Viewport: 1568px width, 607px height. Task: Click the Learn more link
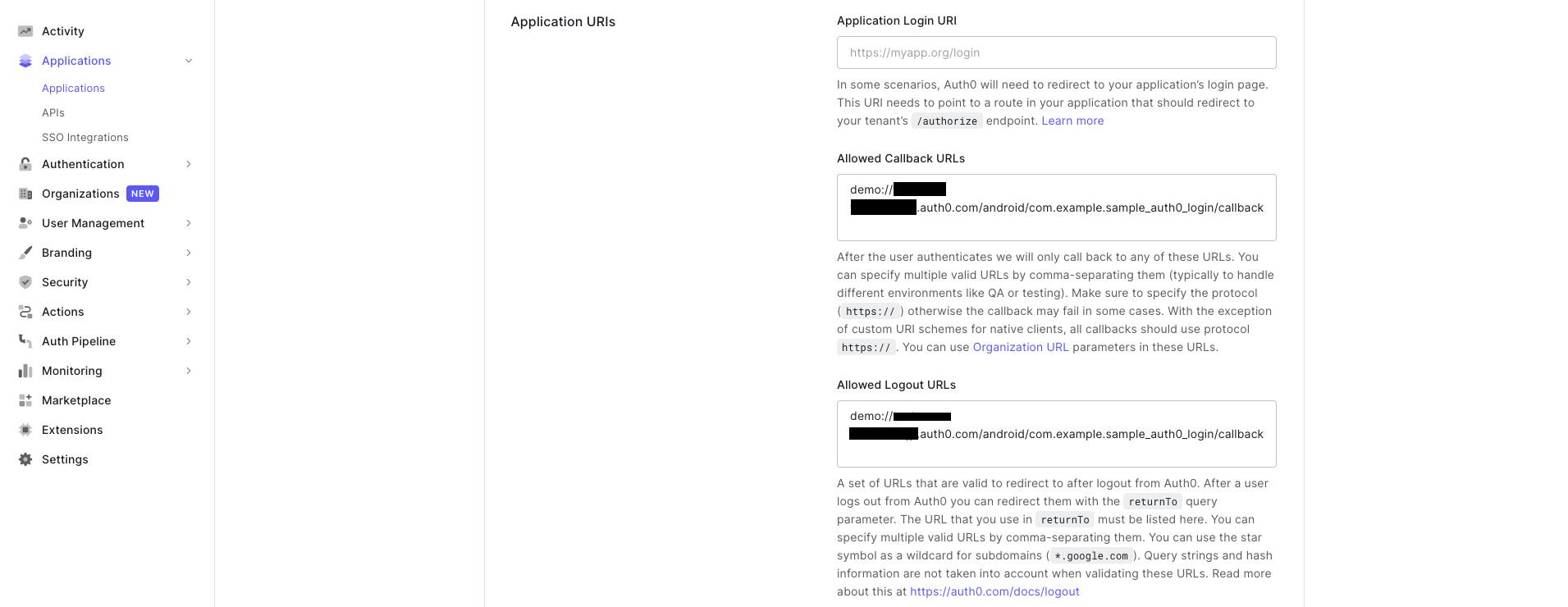pyautogui.click(x=1072, y=121)
